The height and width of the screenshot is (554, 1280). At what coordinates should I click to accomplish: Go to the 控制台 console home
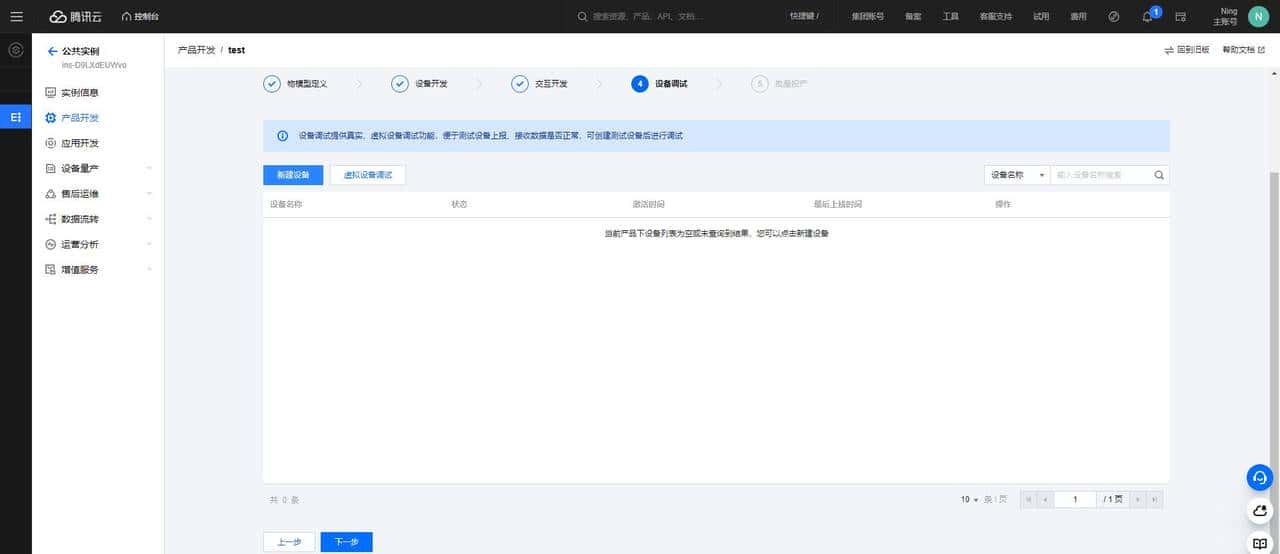click(x=140, y=16)
